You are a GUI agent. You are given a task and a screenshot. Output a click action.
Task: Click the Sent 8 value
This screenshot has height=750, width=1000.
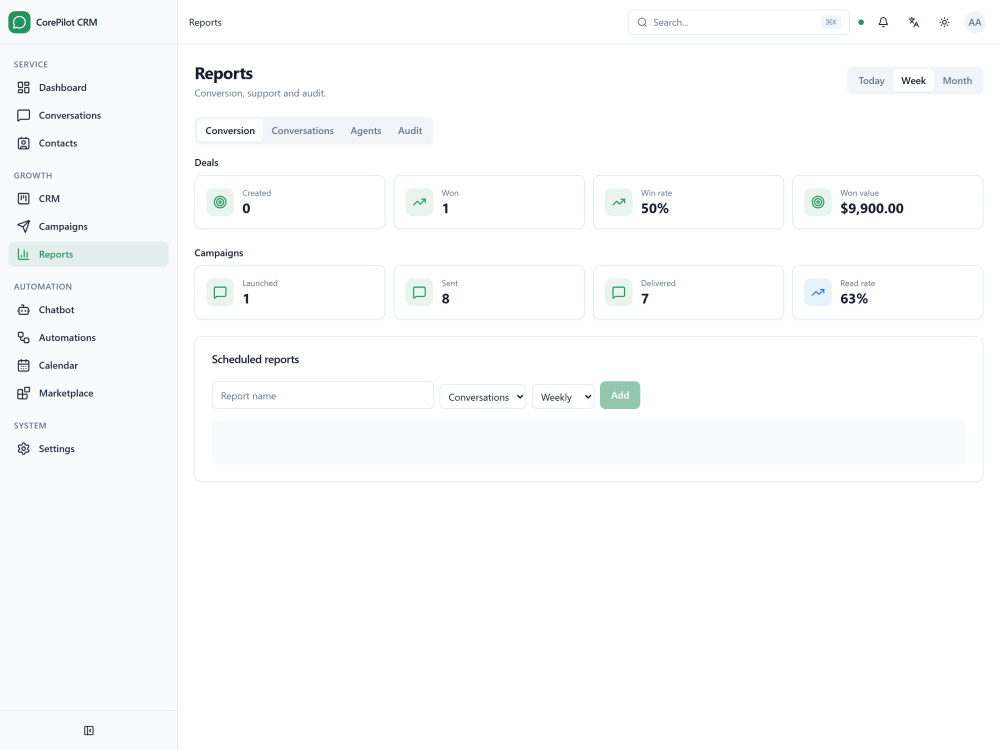click(445, 299)
